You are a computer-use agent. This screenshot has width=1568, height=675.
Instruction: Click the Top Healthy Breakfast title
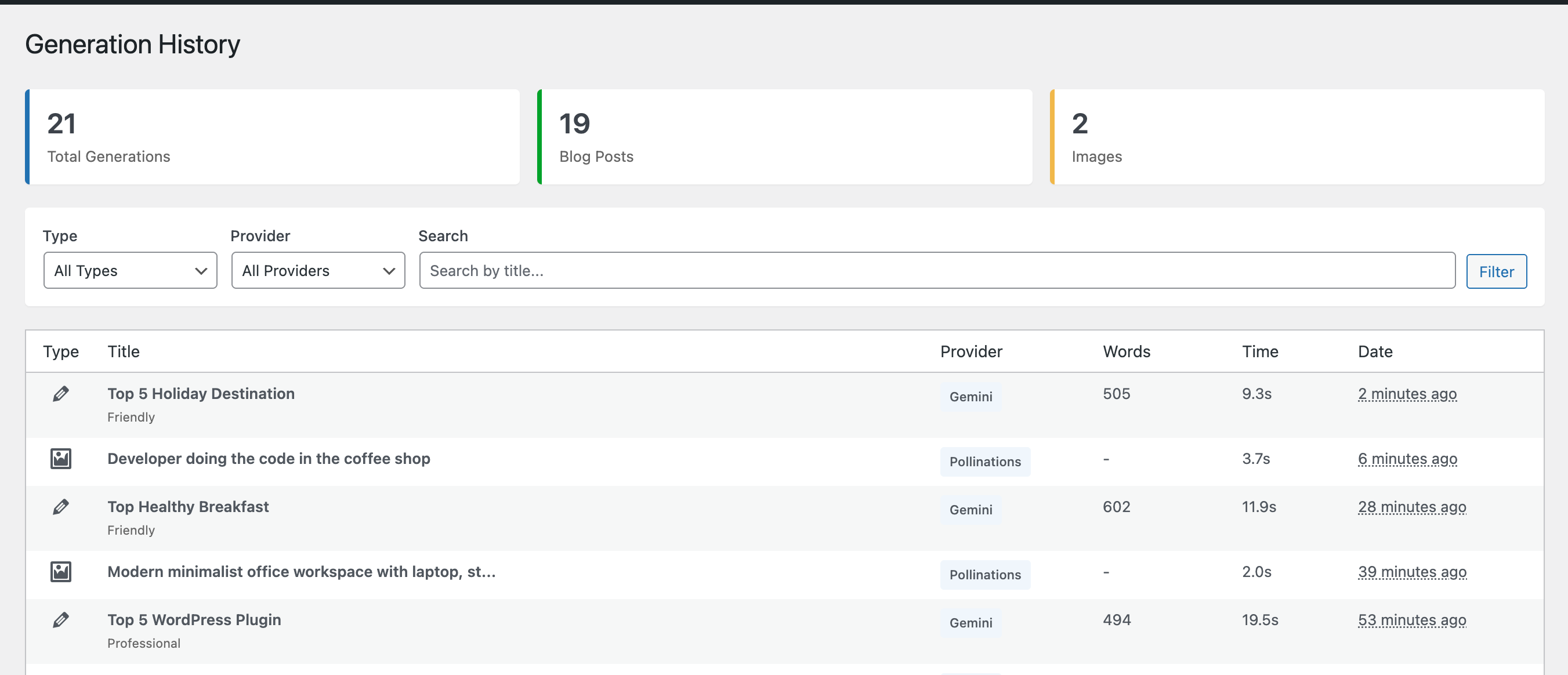[x=188, y=506]
